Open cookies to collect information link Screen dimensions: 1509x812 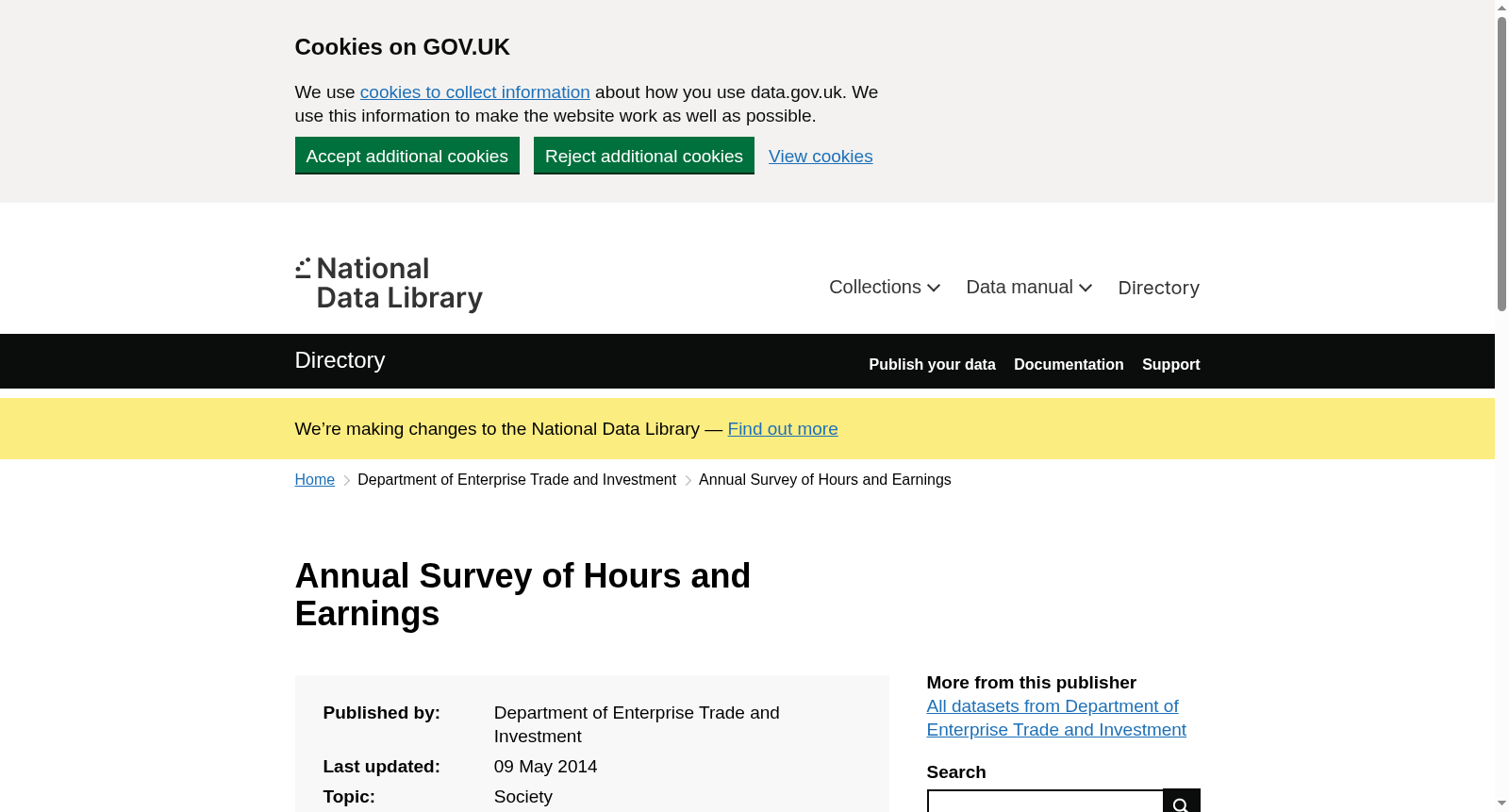pos(474,92)
